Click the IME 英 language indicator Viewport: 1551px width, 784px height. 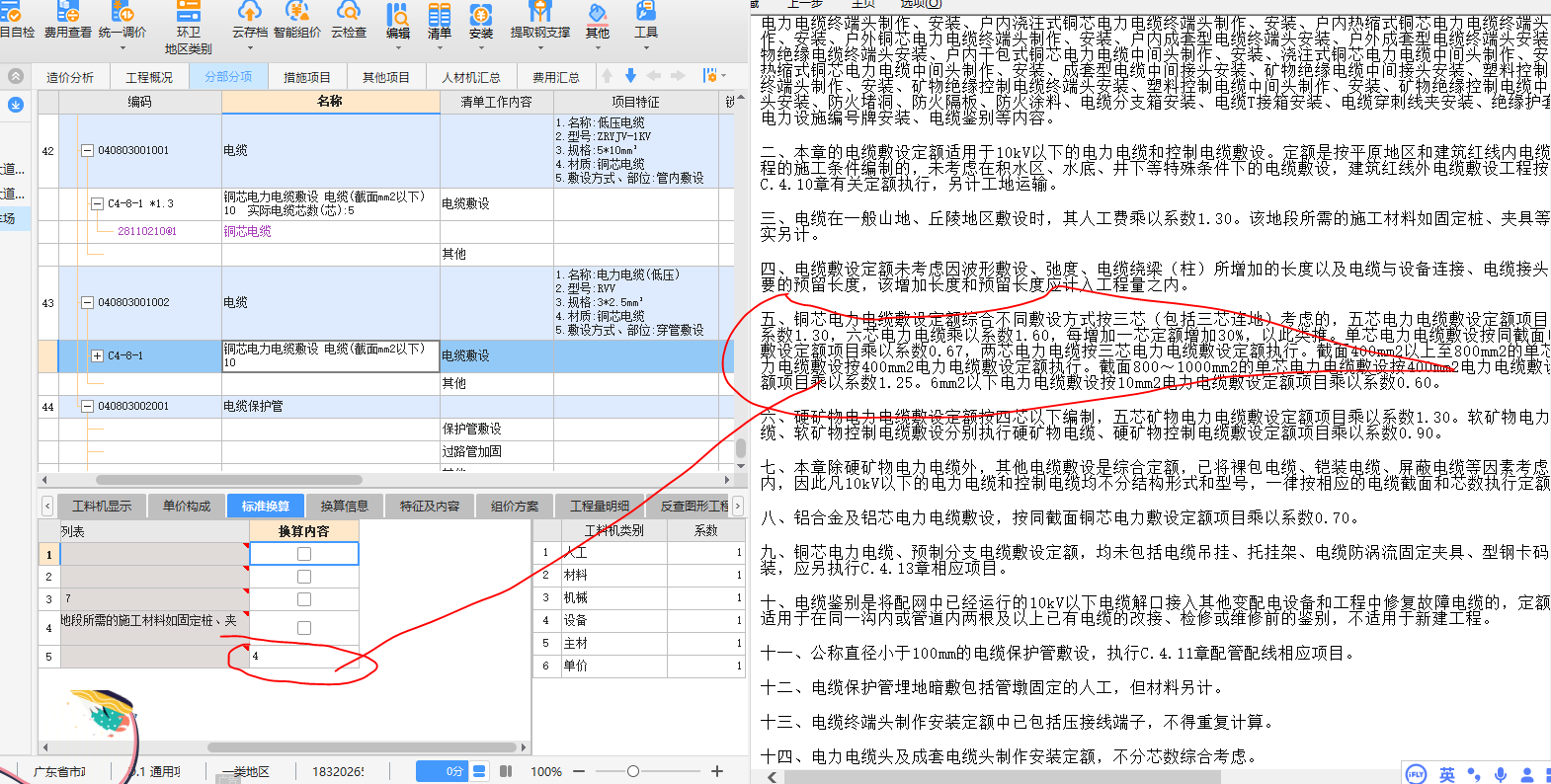click(1447, 775)
